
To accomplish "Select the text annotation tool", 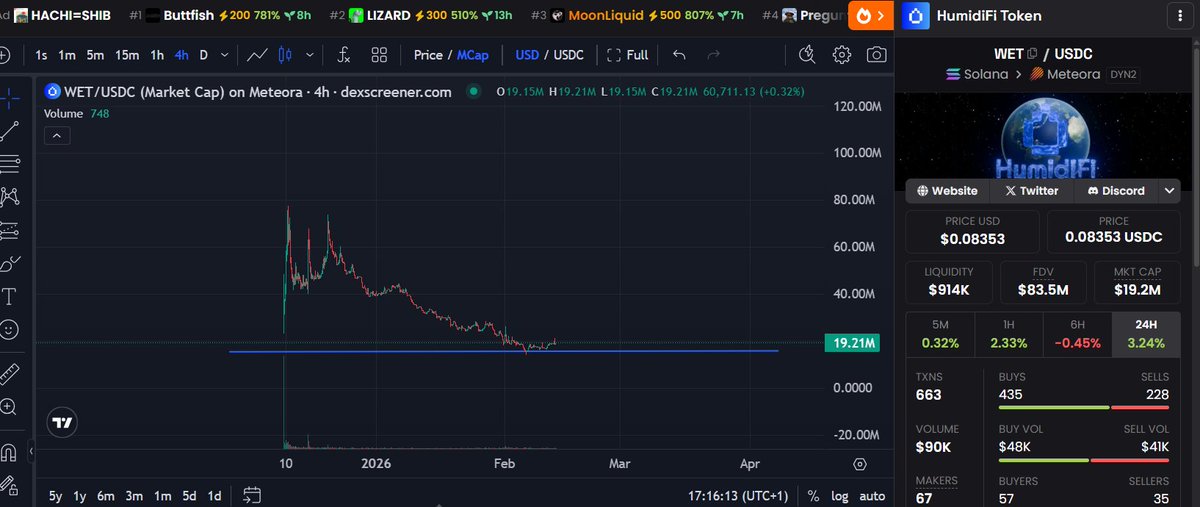I will click(10, 297).
